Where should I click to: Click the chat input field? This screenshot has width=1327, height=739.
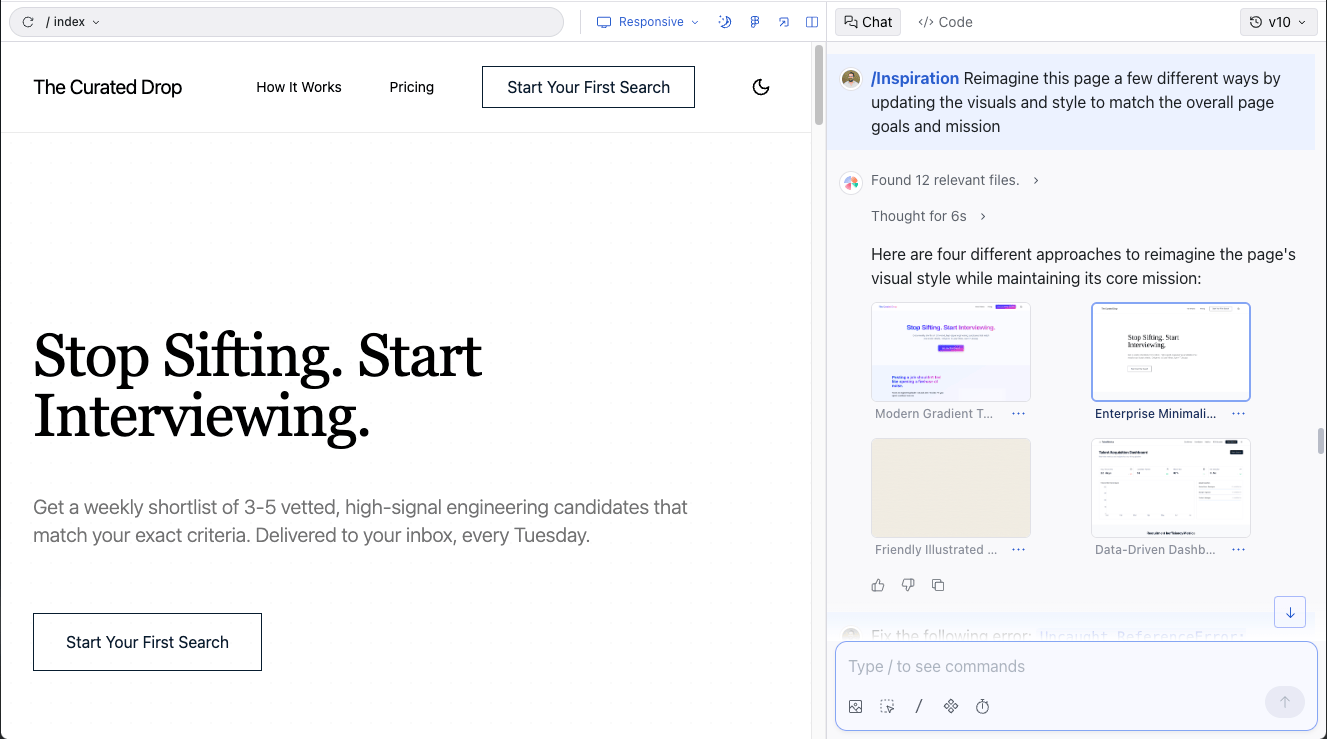[1076, 666]
